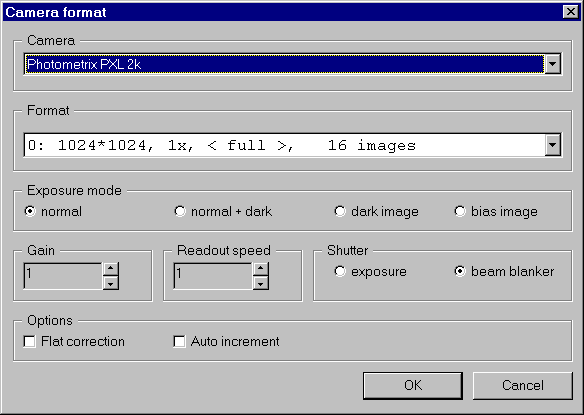
Task: Decrease the Gain value with down arrow
Action: point(111,283)
